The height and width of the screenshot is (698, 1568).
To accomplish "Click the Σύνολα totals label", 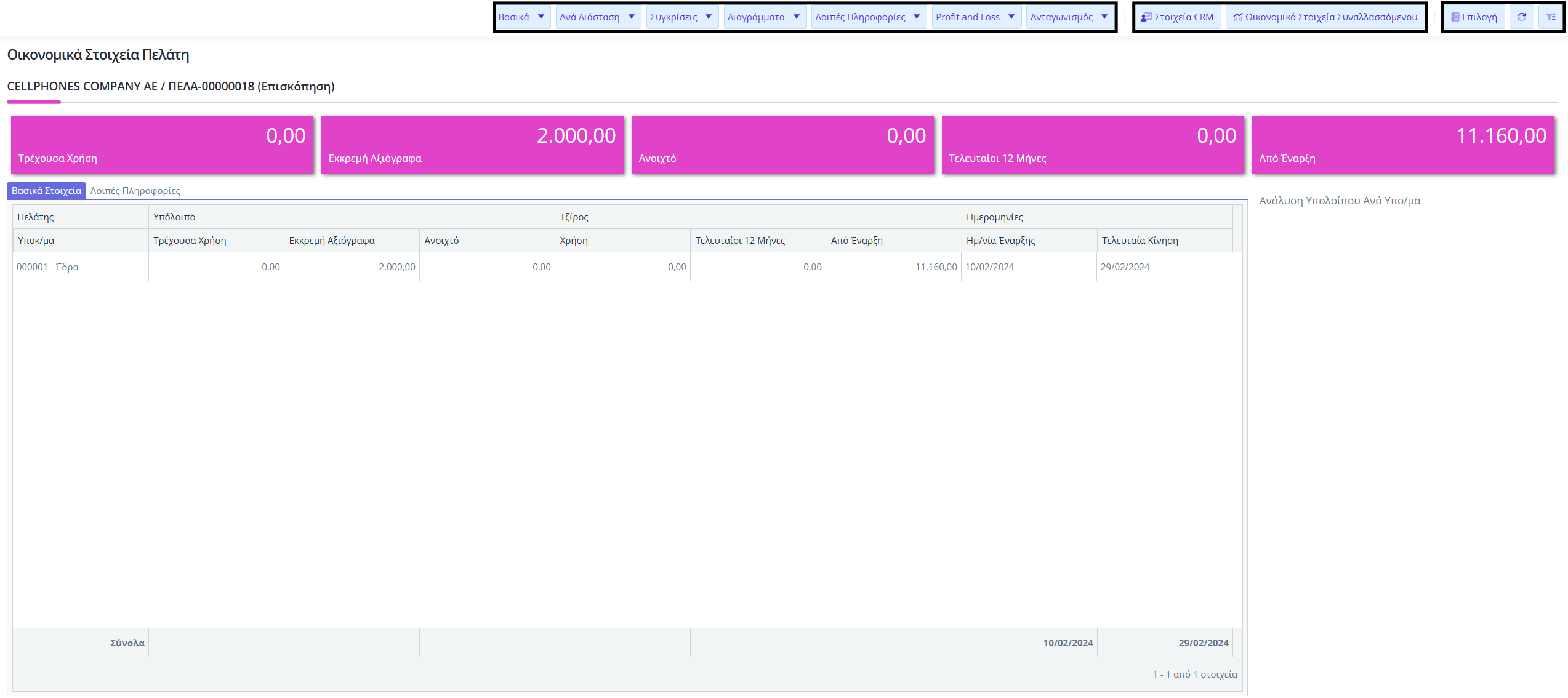I will tap(127, 643).
